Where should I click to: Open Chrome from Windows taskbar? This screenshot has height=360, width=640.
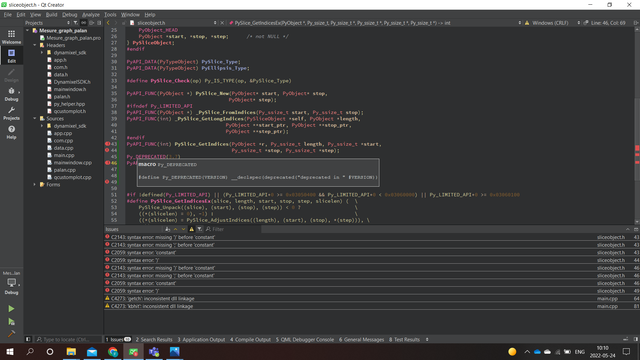click(113, 351)
